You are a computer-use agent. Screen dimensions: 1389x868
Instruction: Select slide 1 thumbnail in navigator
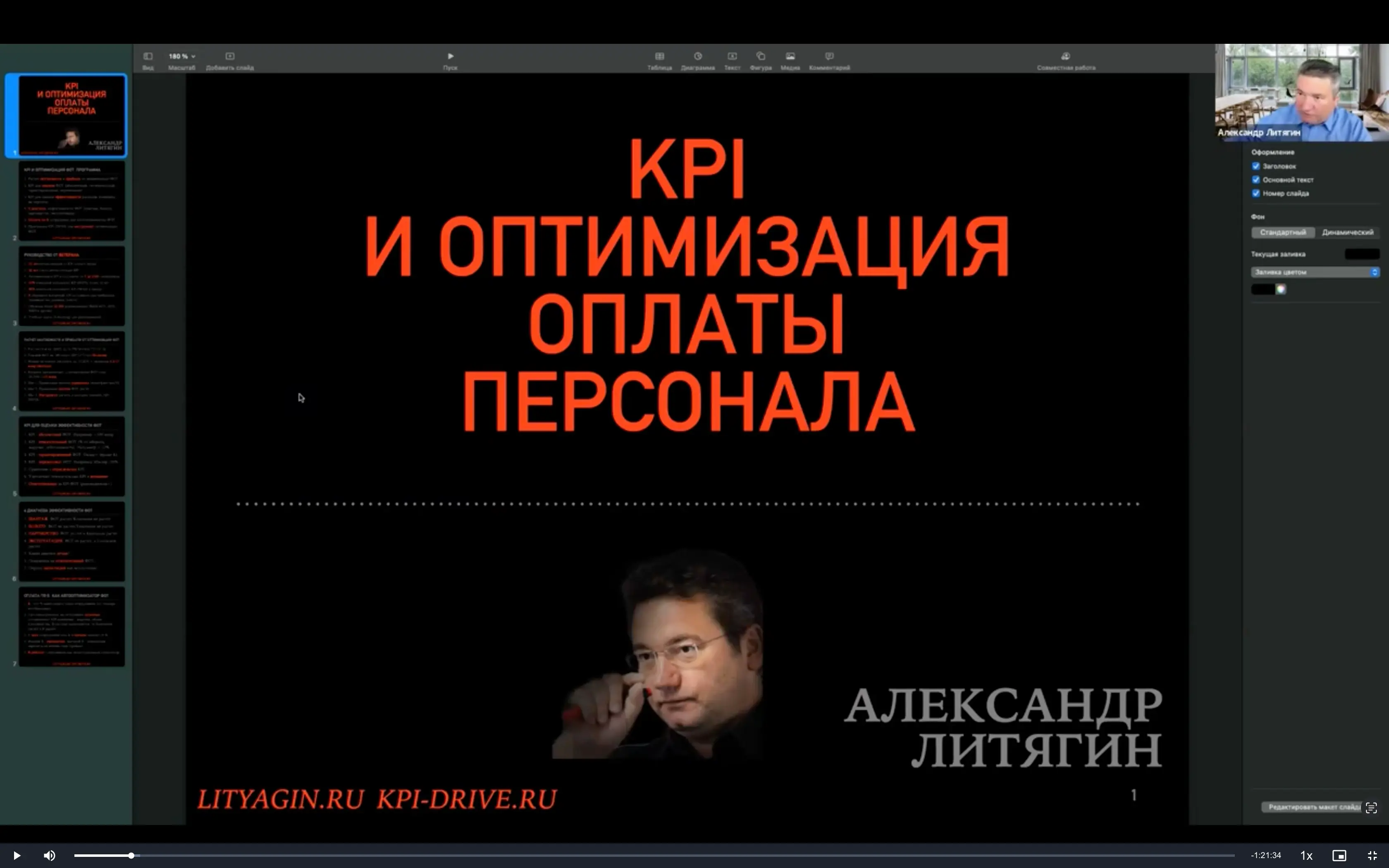71,115
